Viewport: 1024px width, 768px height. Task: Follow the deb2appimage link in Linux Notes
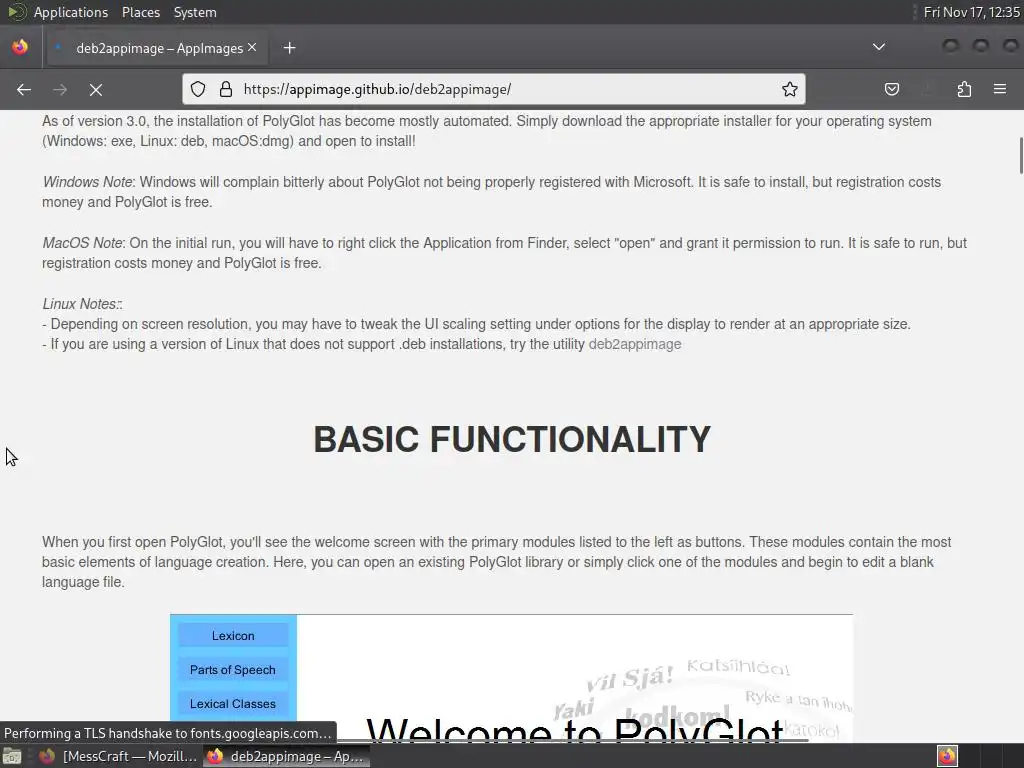click(x=635, y=344)
